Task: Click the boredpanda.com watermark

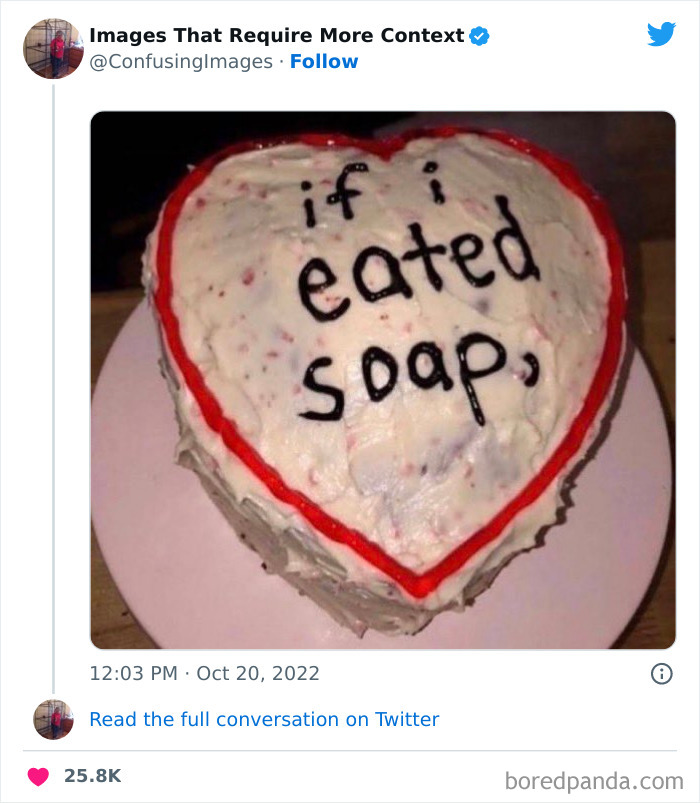Action: (594, 779)
